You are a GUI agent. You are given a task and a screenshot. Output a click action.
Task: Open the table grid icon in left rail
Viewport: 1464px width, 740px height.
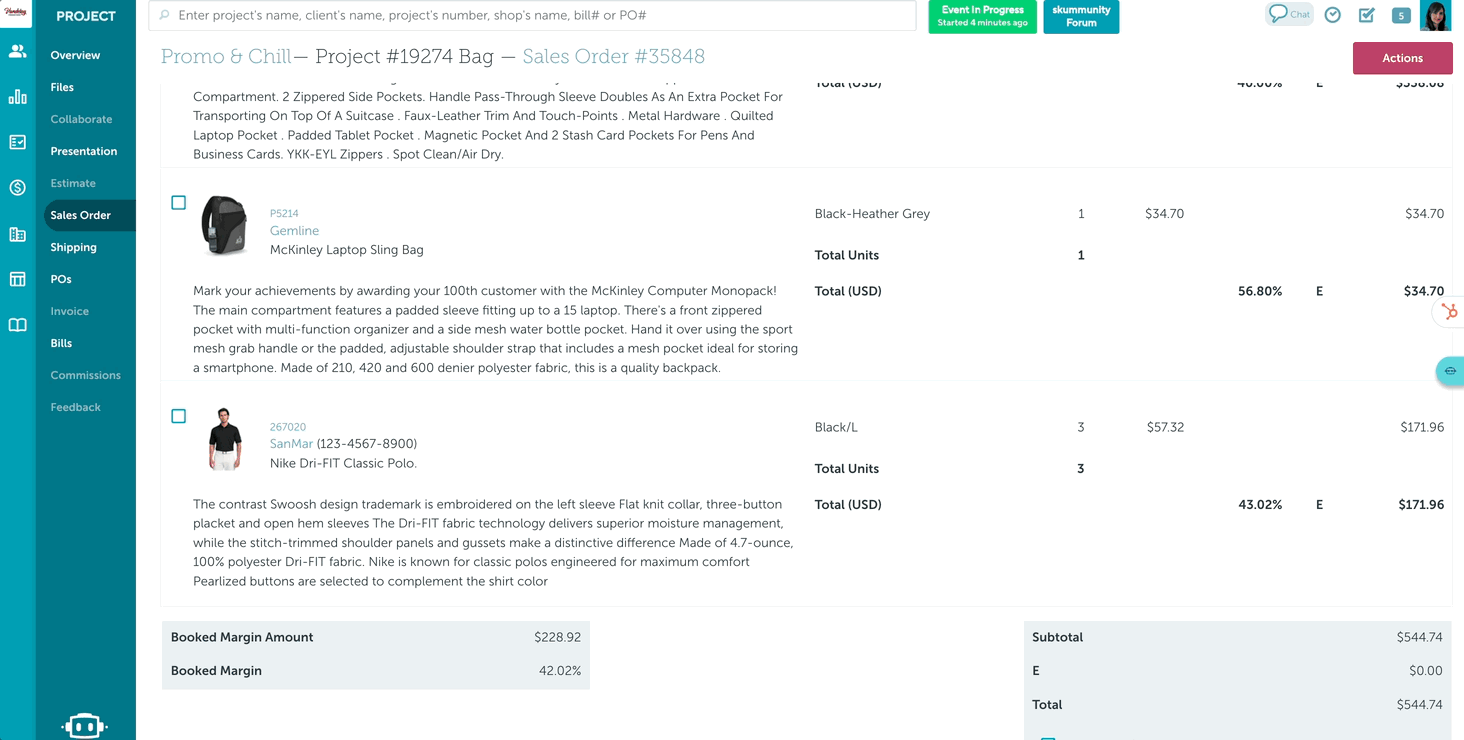[x=17, y=279]
